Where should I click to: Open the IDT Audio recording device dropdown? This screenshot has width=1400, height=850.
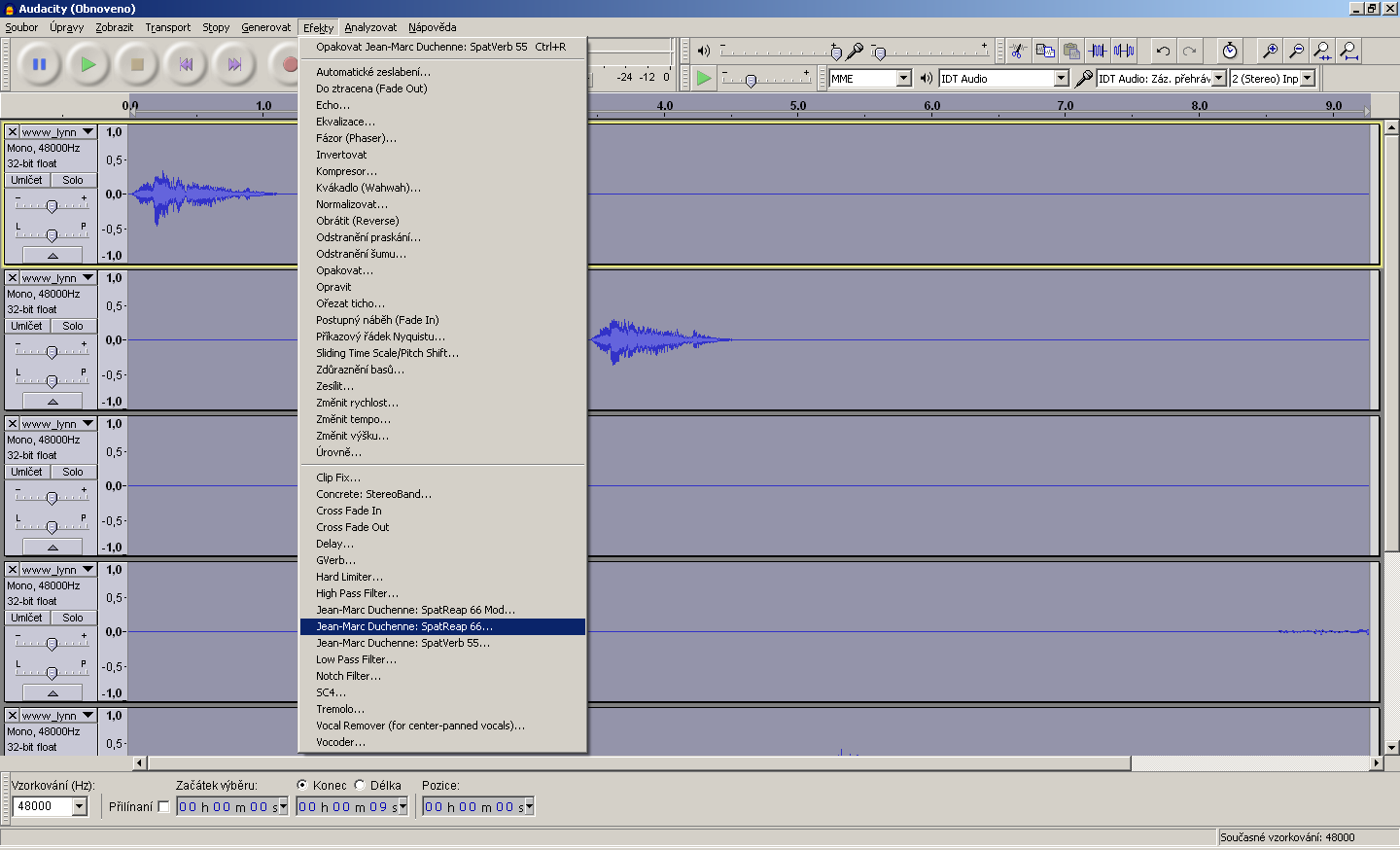click(x=1218, y=78)
